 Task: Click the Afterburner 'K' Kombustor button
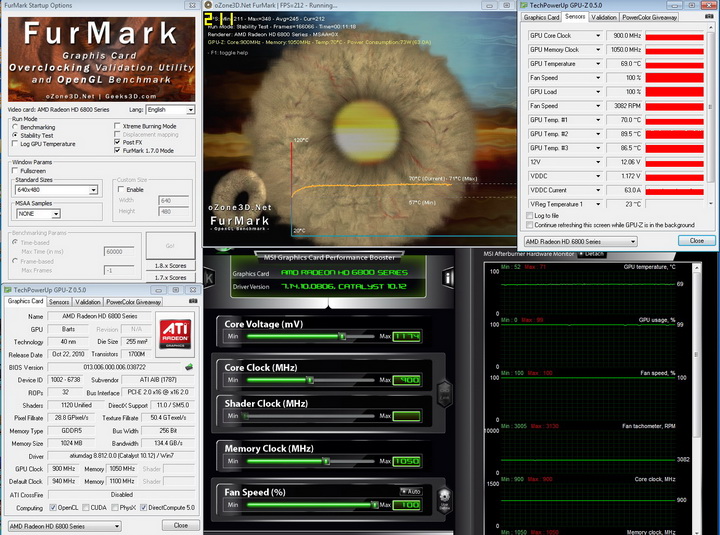click(209, 277)
